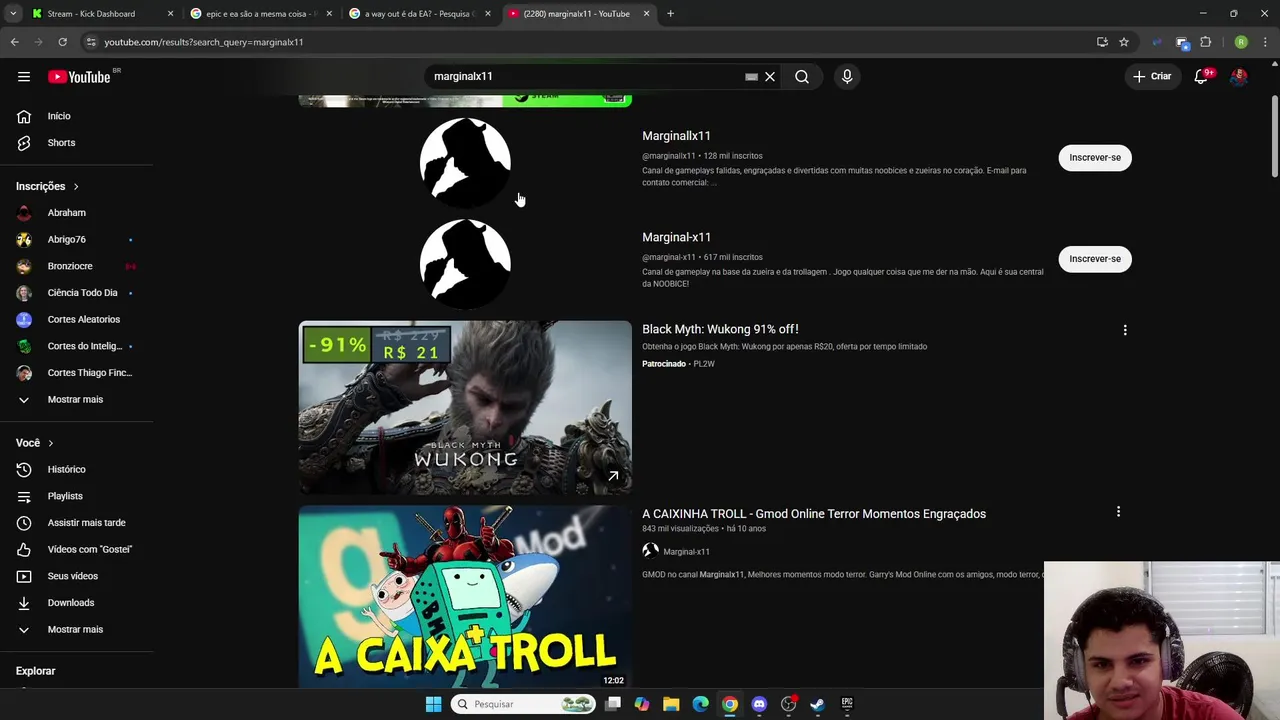Click the page vertical scrollbar
This screenshot has width=1280, height=720.
pyautogui.click(x=1274, y=137)
